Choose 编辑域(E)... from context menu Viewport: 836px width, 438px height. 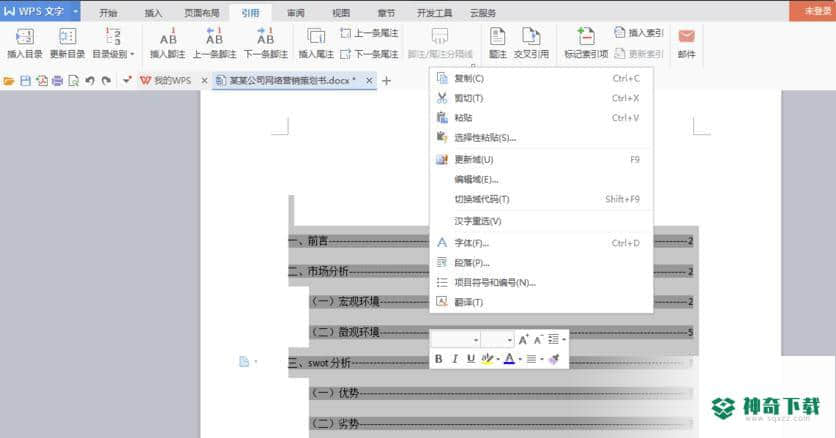(541, 179)
